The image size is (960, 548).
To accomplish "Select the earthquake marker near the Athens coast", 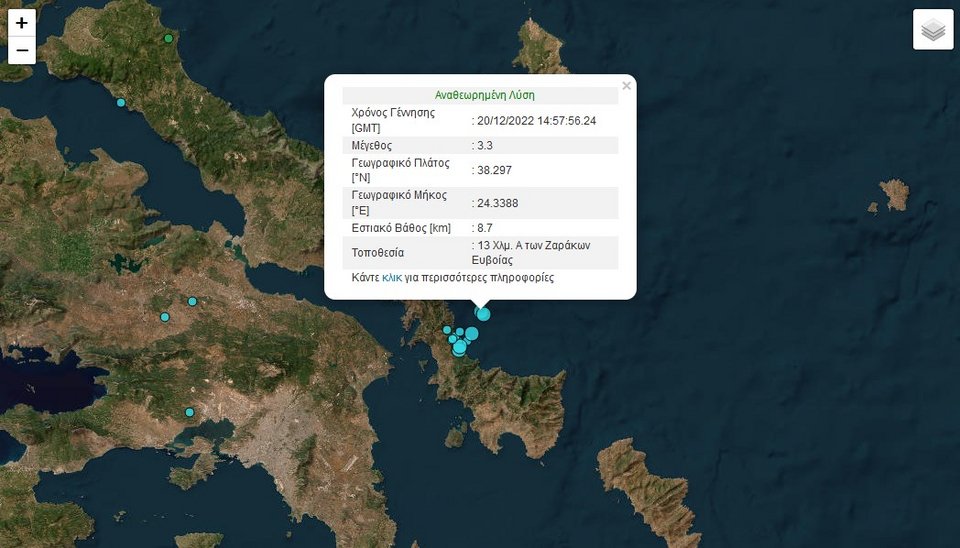I will click(190, 412).
